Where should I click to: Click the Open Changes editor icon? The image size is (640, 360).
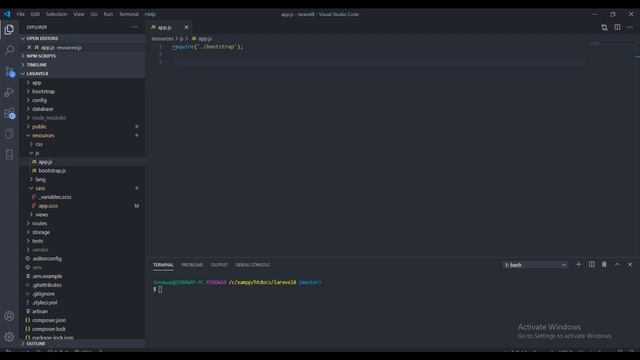coord(604,27)
